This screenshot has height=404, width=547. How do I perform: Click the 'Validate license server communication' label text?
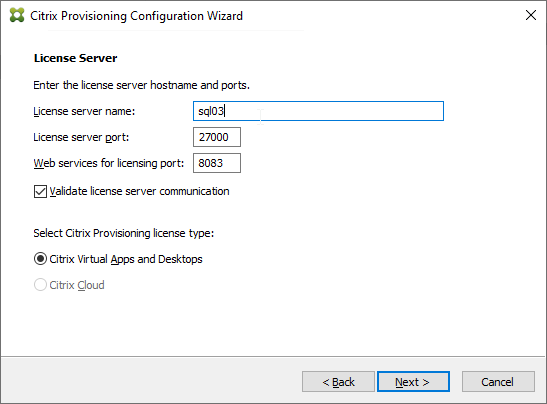(x=139, y=191)
